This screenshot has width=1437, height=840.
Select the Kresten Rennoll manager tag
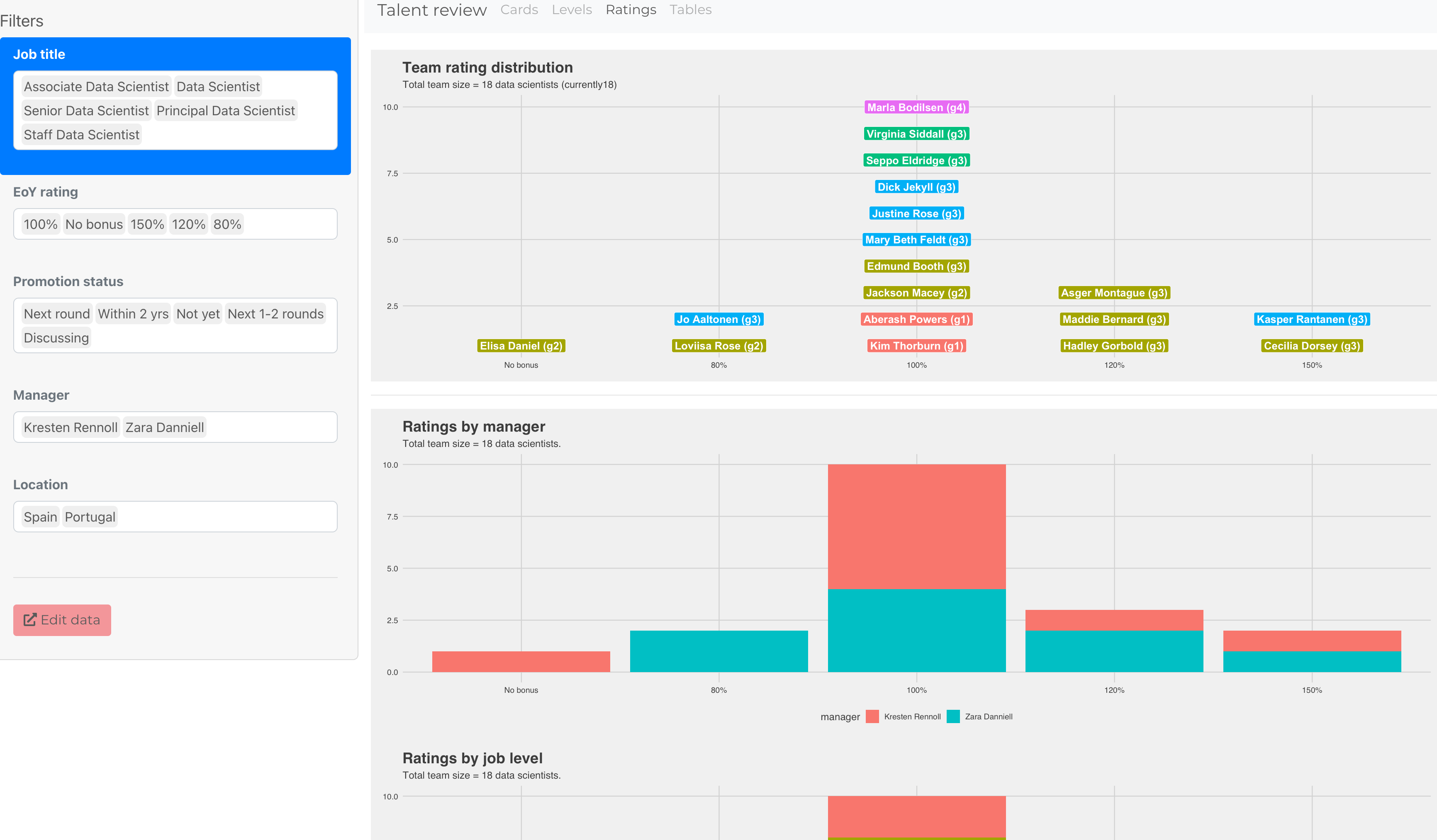(71, 427)
